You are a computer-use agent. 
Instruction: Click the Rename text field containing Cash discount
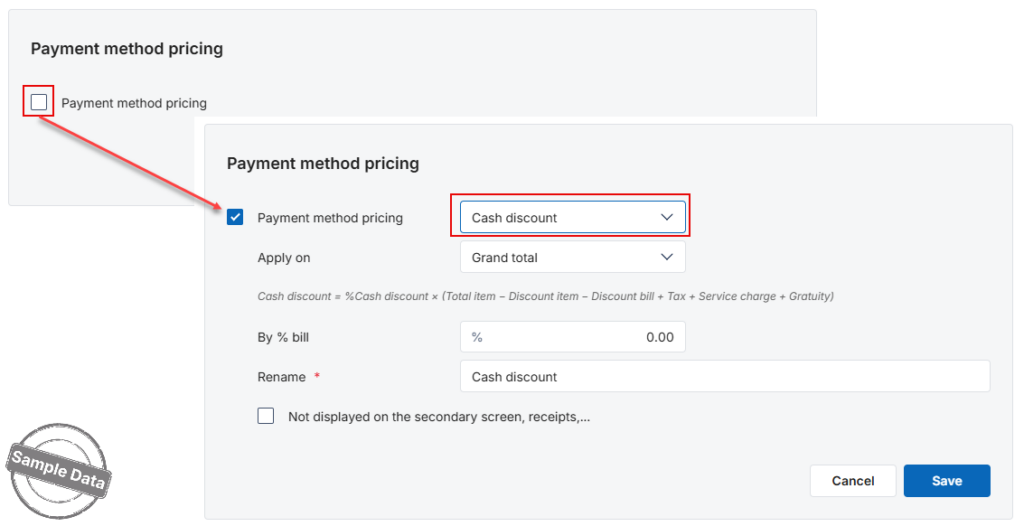[x=725, y=377]
